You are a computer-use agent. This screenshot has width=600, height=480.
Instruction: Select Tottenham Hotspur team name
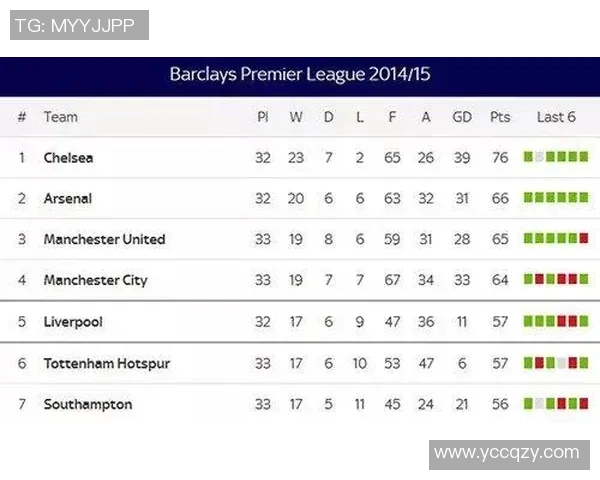tap(107, 364)
